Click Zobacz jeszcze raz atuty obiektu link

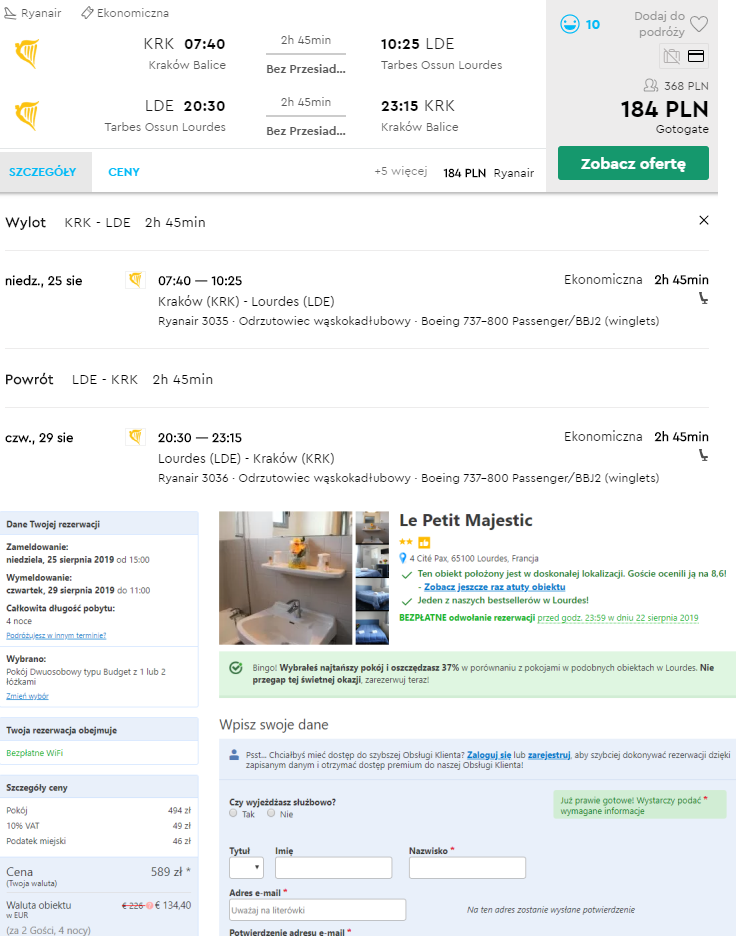coord(495,587)
